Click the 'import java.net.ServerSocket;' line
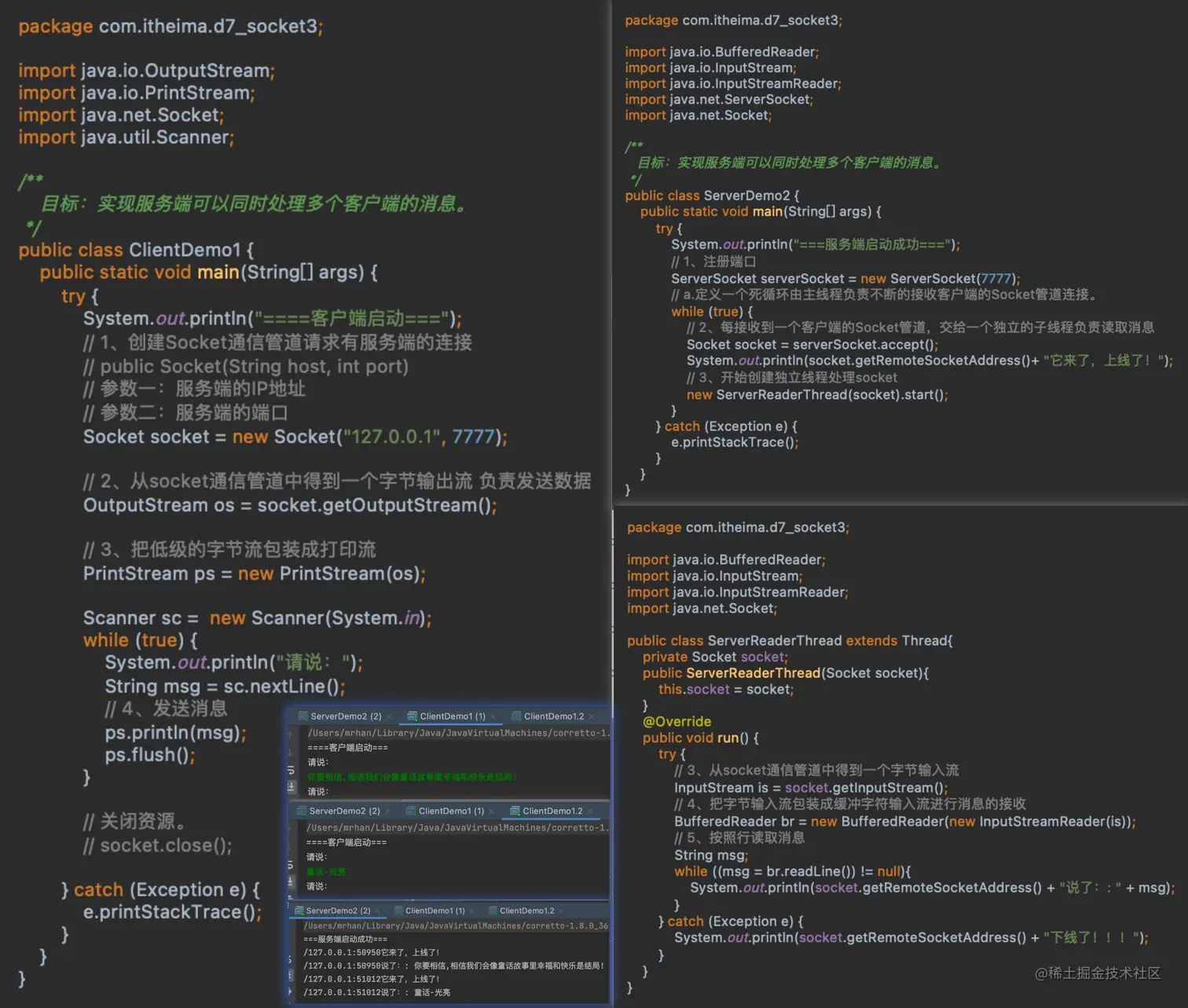 (719, 100)
